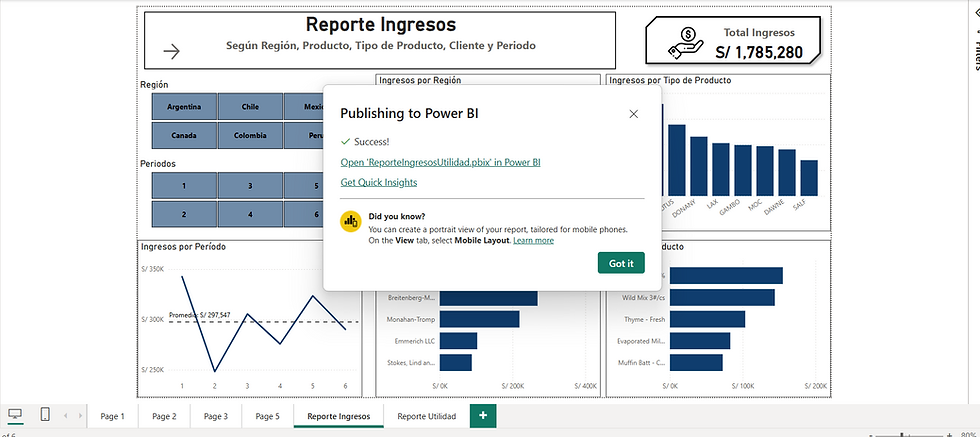Switch to desktop layout view icon
Viewport: 980px width, 437px height.
pyautogui.click(x=15, y=414)
